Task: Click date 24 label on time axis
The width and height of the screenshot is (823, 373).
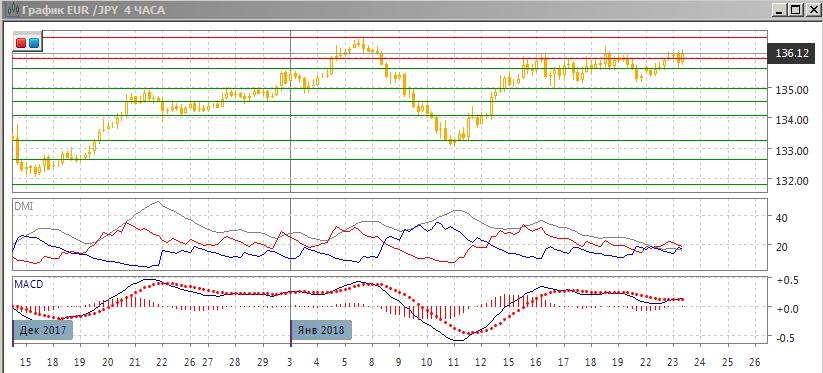Action: 700,362
